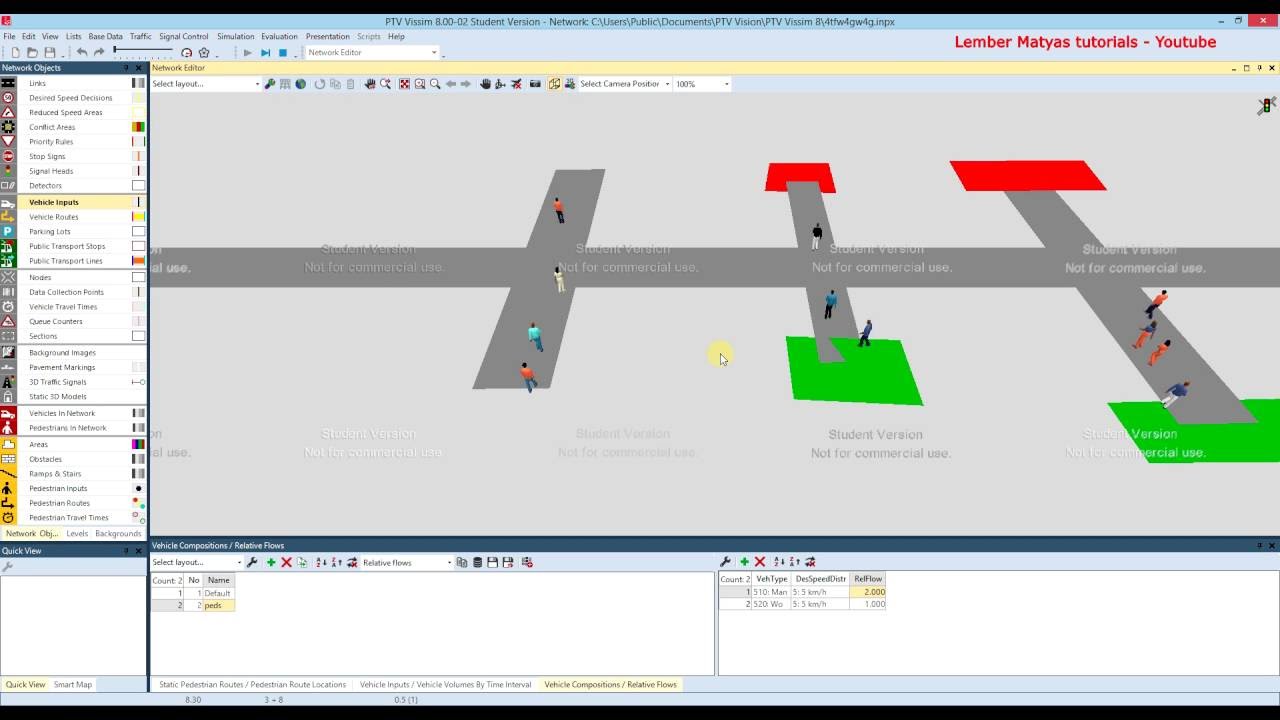Click the Vehicle Routes color swatch
Screen dimensions: 1280x720
138,217
